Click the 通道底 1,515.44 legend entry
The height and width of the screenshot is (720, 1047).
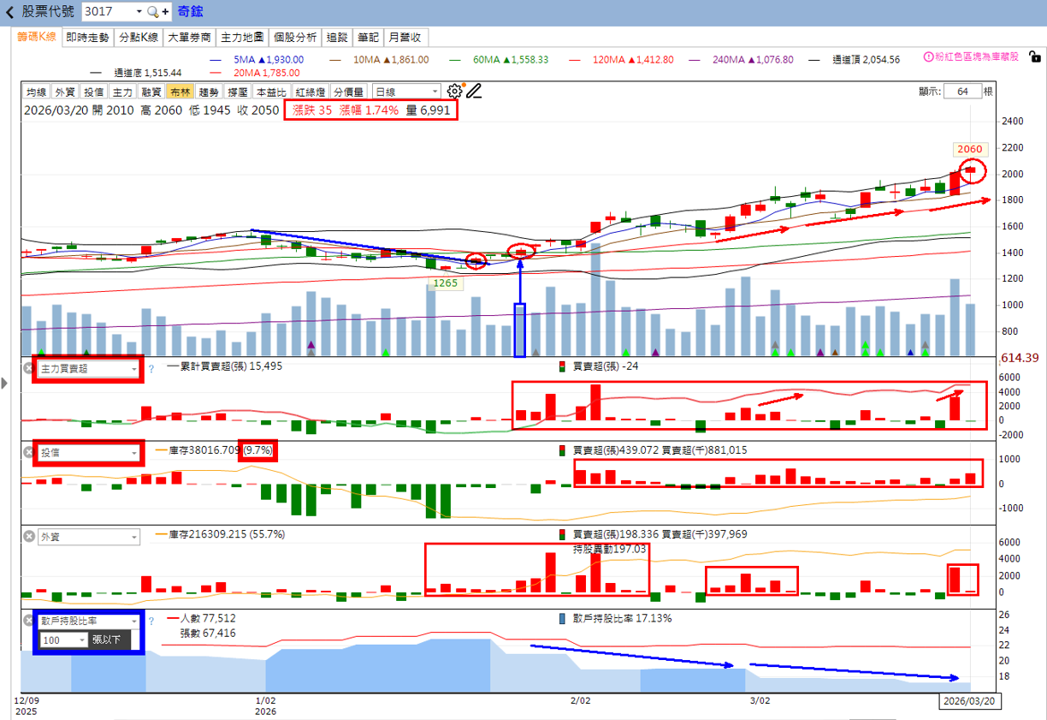click(x=136, y=73)
